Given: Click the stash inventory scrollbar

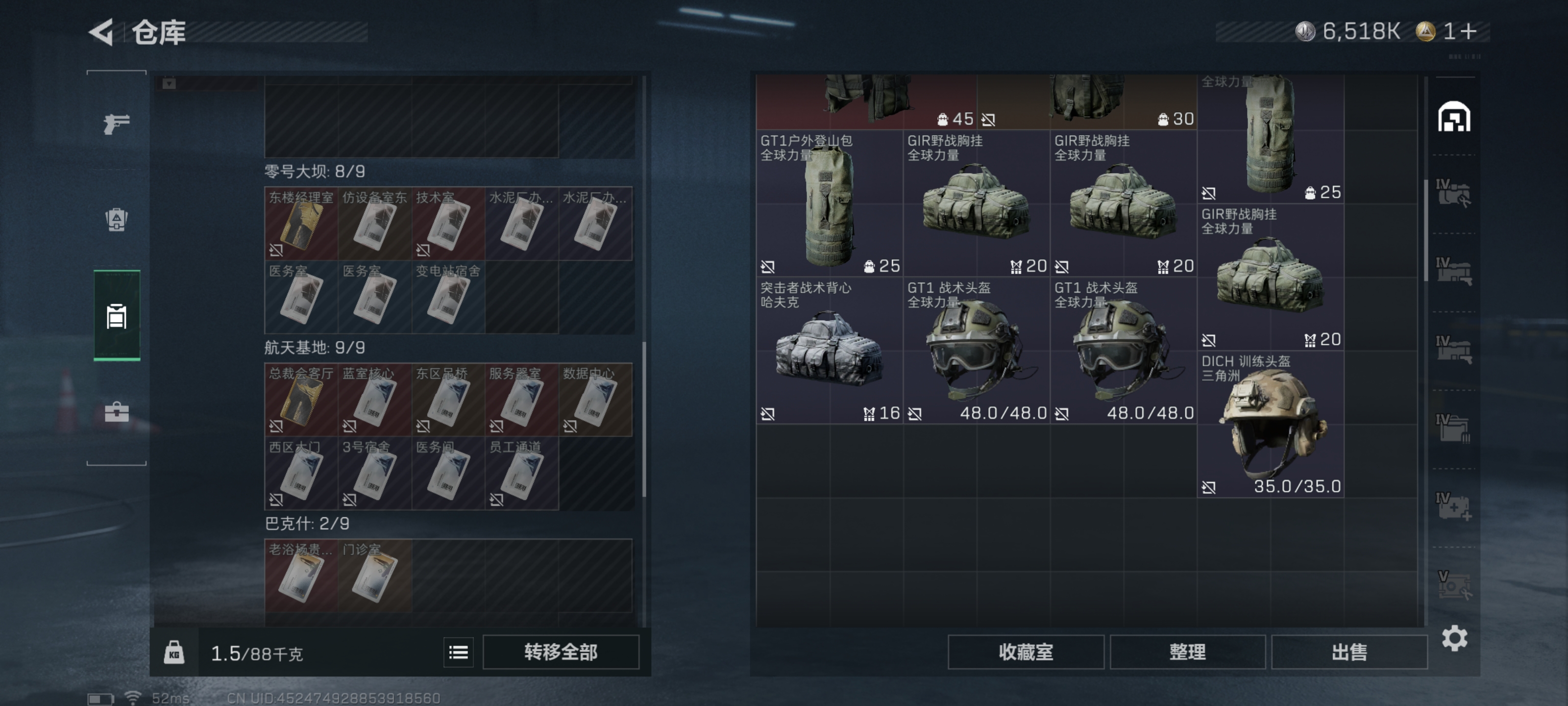Looking at the screenshot, I should click(1425, 230).
